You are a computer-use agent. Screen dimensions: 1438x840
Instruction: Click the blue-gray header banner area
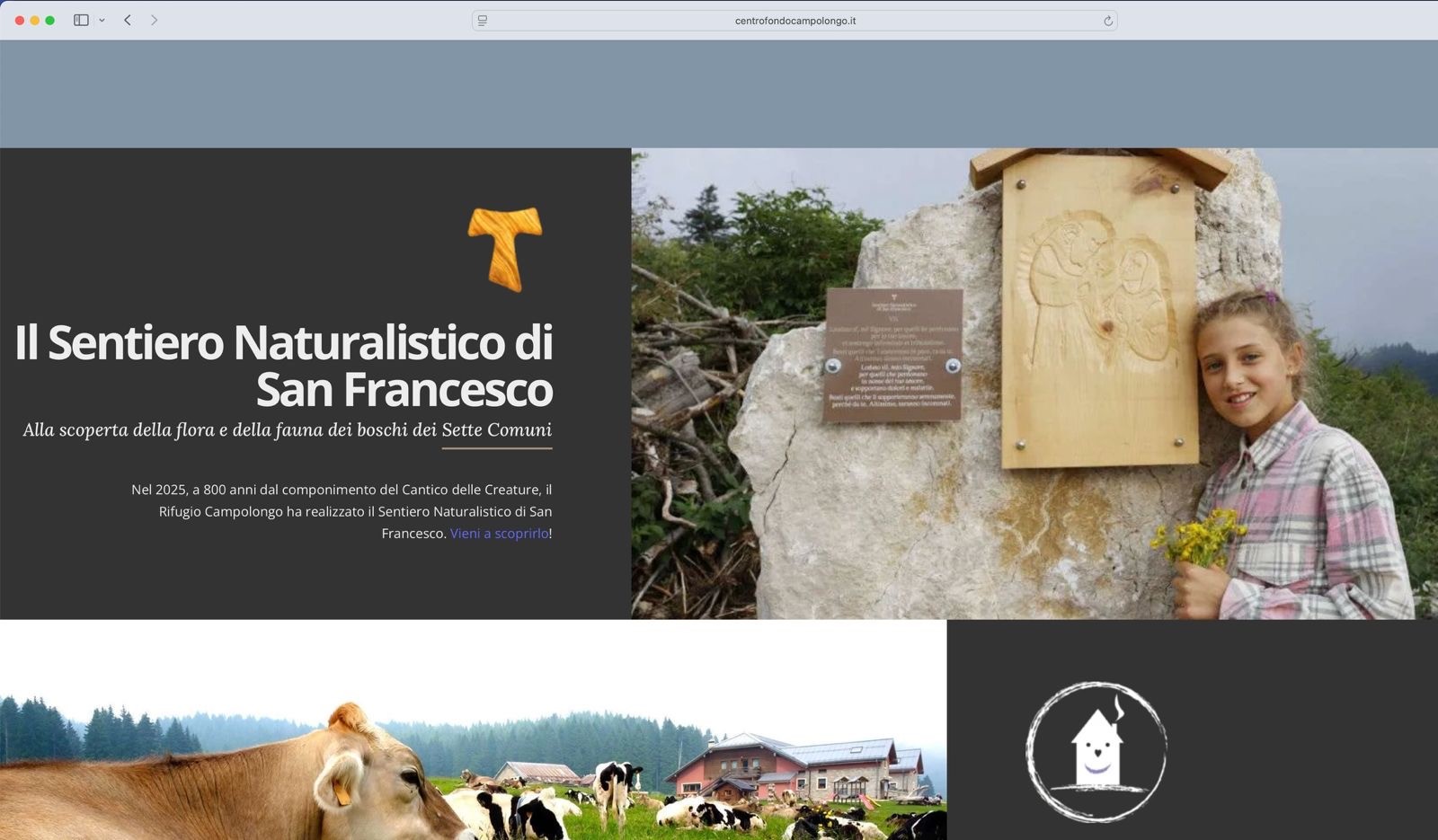click(719, 93)
